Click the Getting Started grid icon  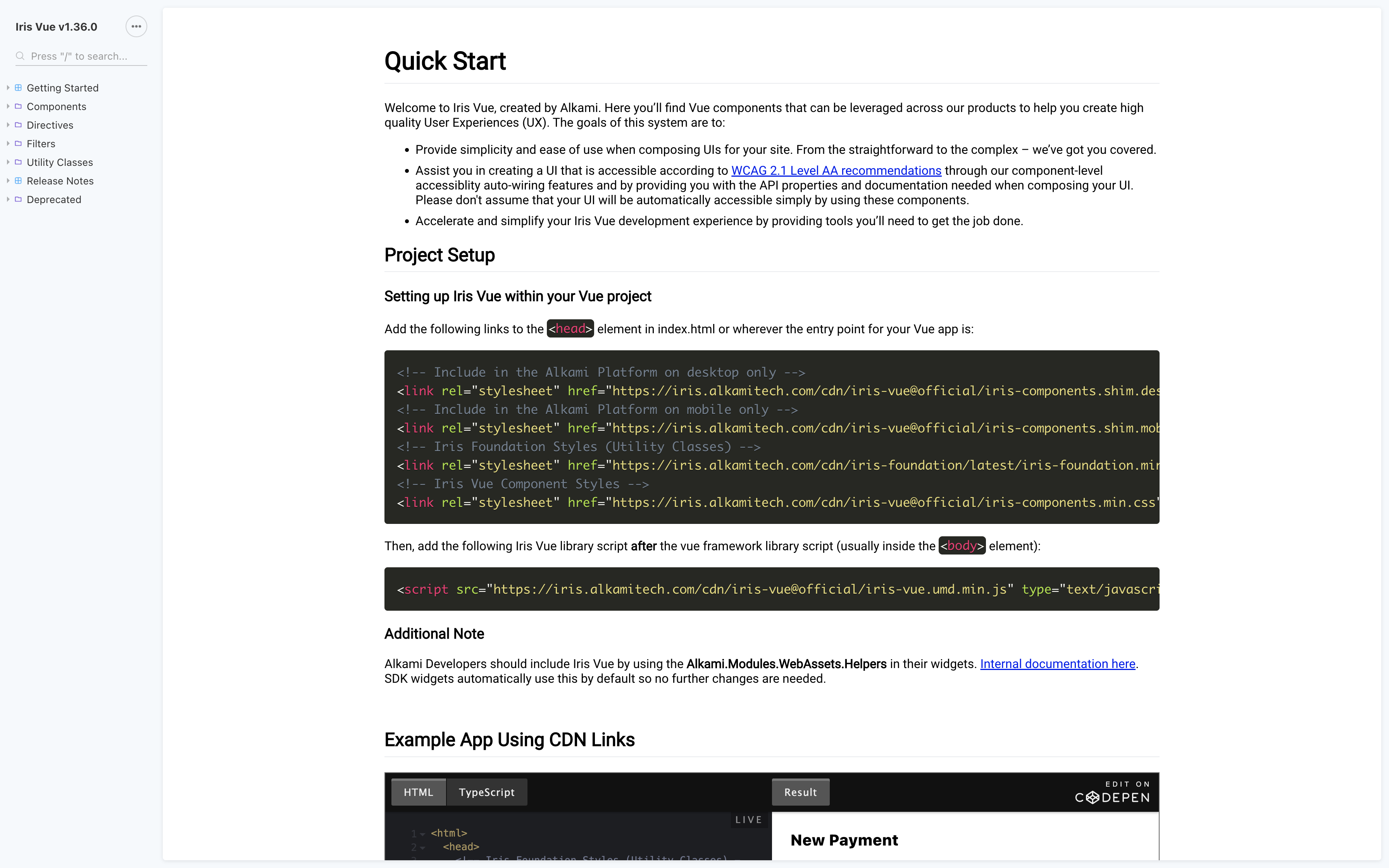point(18,88)
